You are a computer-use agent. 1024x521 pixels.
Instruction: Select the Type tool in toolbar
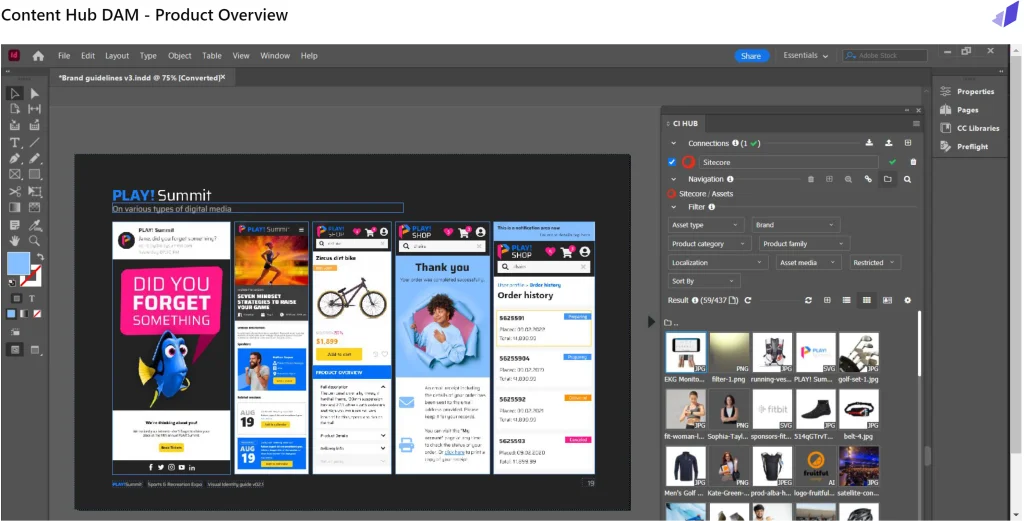(15, 143)
